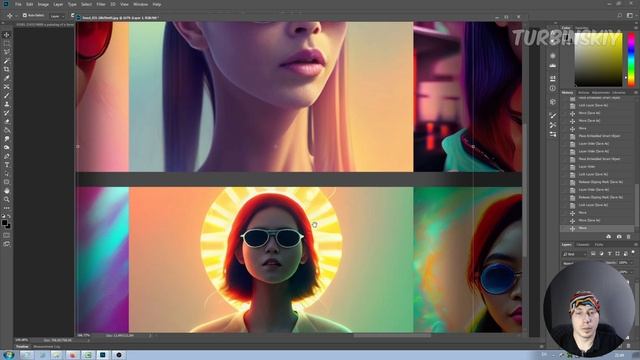
Task: Toggle the type layers filter T icon
Action: 609,254
